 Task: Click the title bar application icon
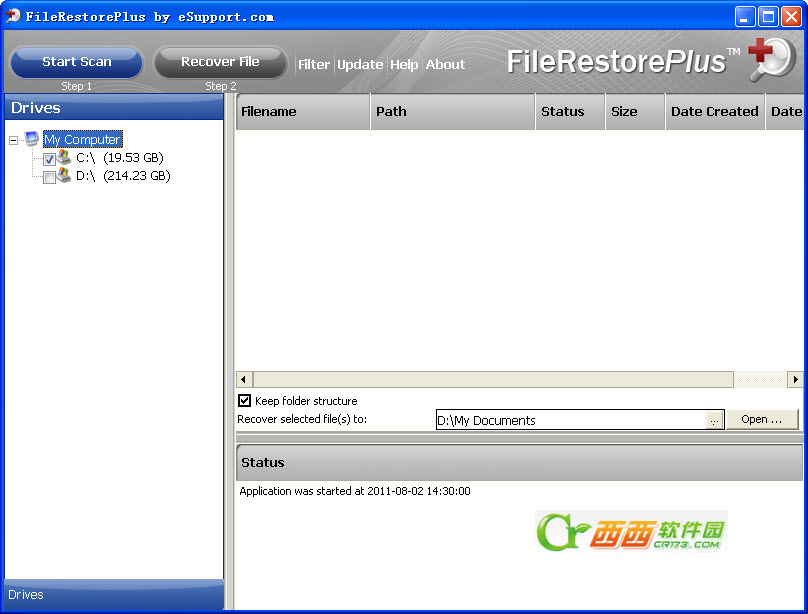[x=13, y=16]
